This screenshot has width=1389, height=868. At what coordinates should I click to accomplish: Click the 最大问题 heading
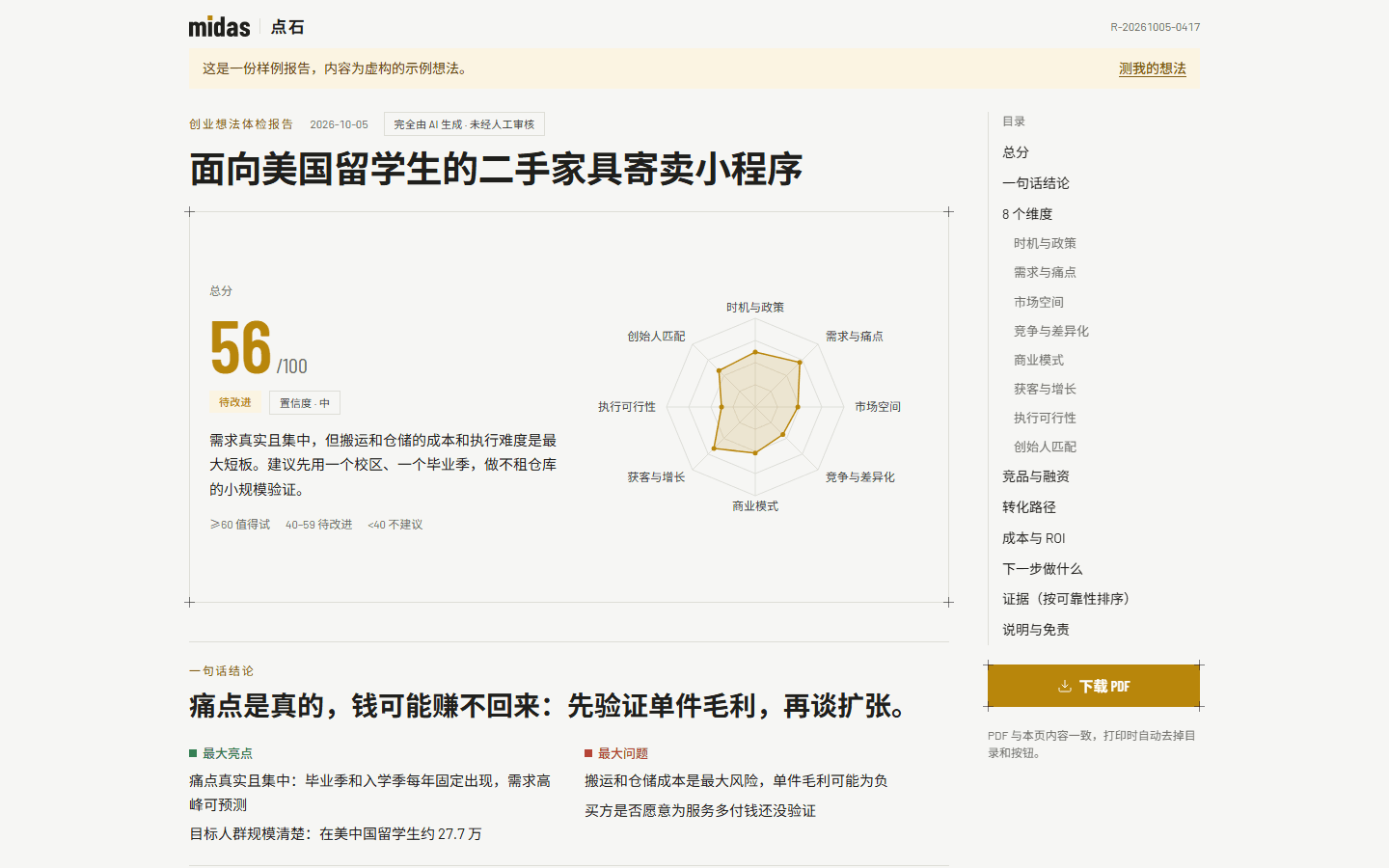(623, 753)
